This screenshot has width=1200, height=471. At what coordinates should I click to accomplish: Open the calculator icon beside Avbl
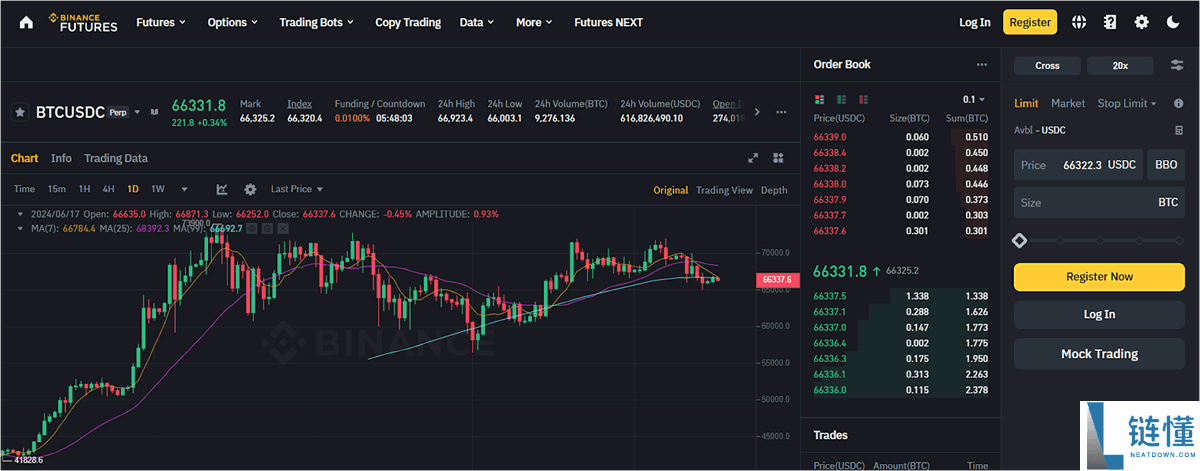coord(1179,130)
